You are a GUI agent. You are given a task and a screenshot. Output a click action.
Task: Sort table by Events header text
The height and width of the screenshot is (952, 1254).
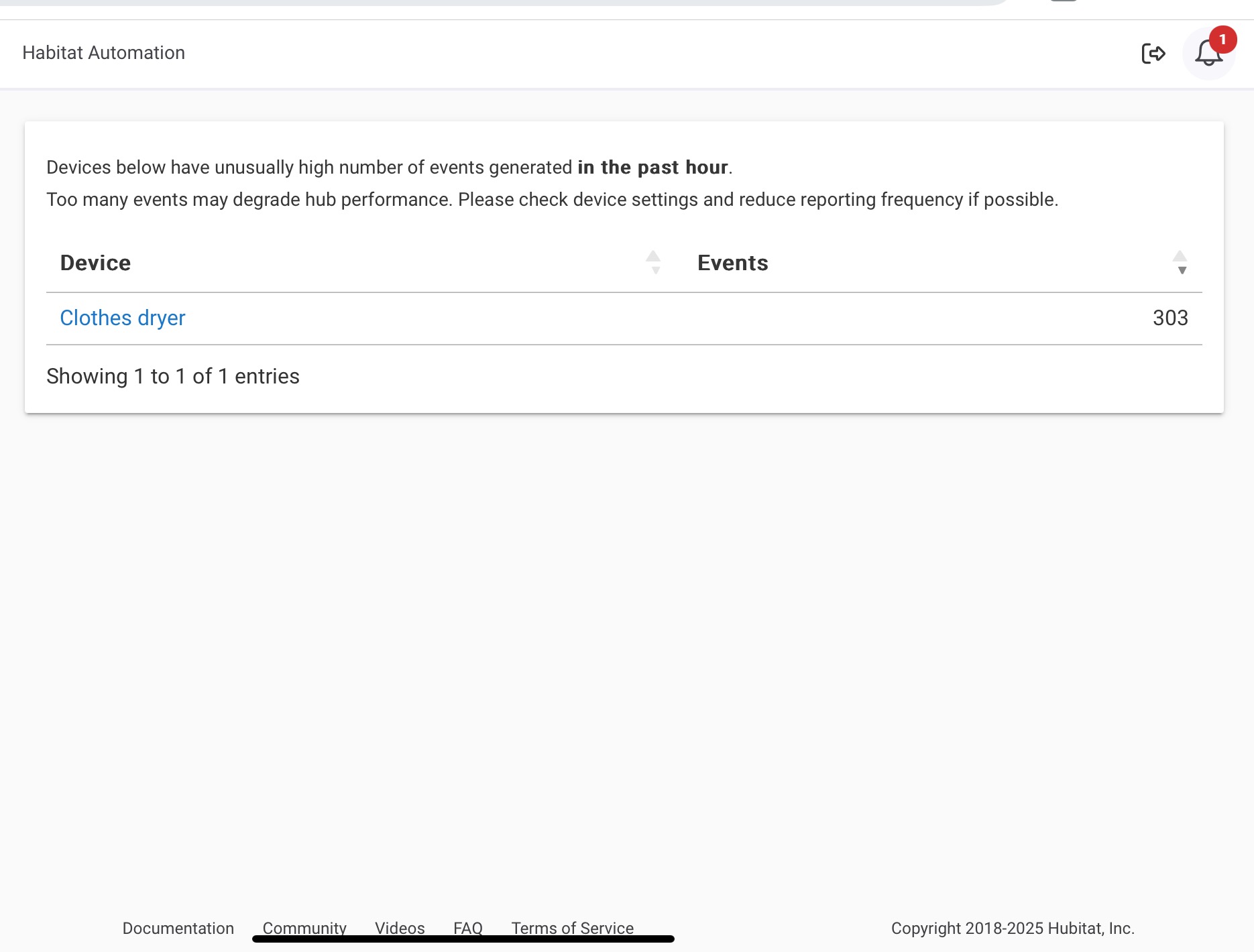(732, 263)
